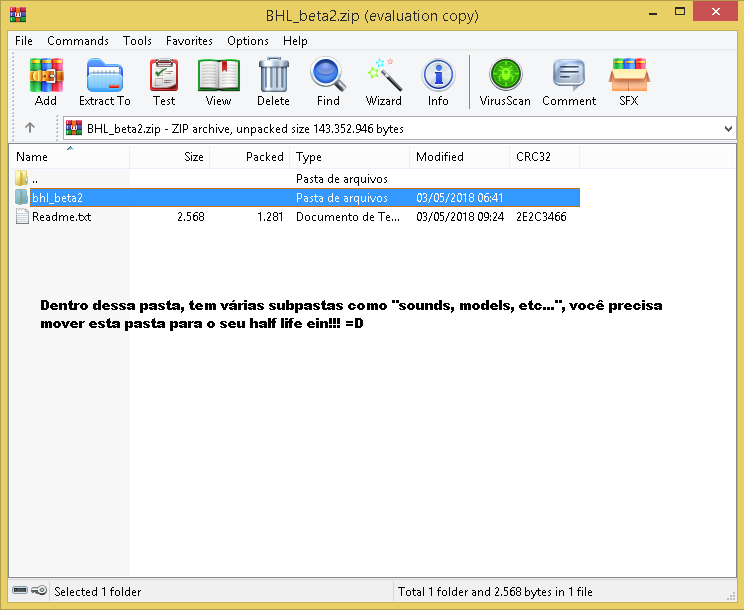744x610 pixels.
Task: Sort by the CRC32 column header
Action: (x=544, y=157)
